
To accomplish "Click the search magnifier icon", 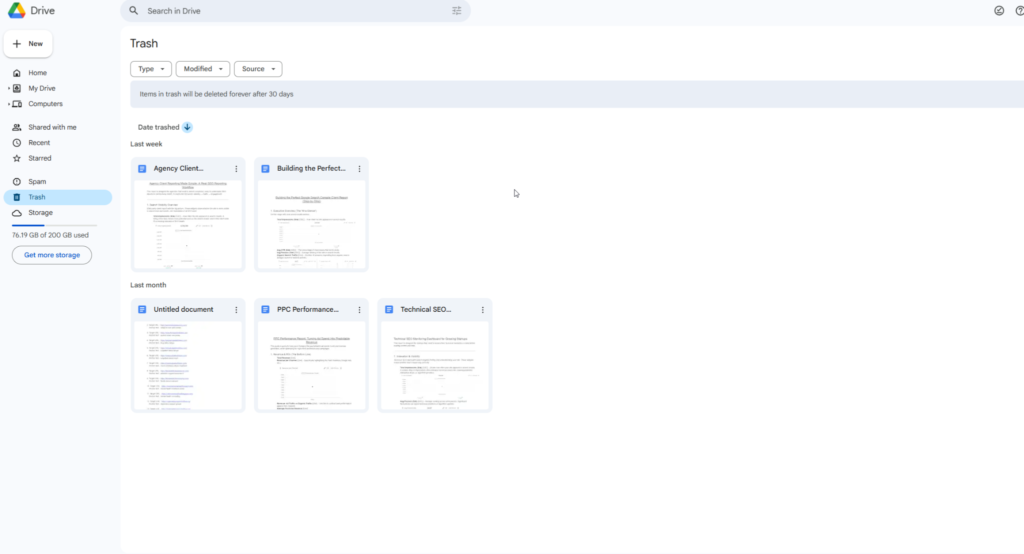I will click(x=134, y=10).
